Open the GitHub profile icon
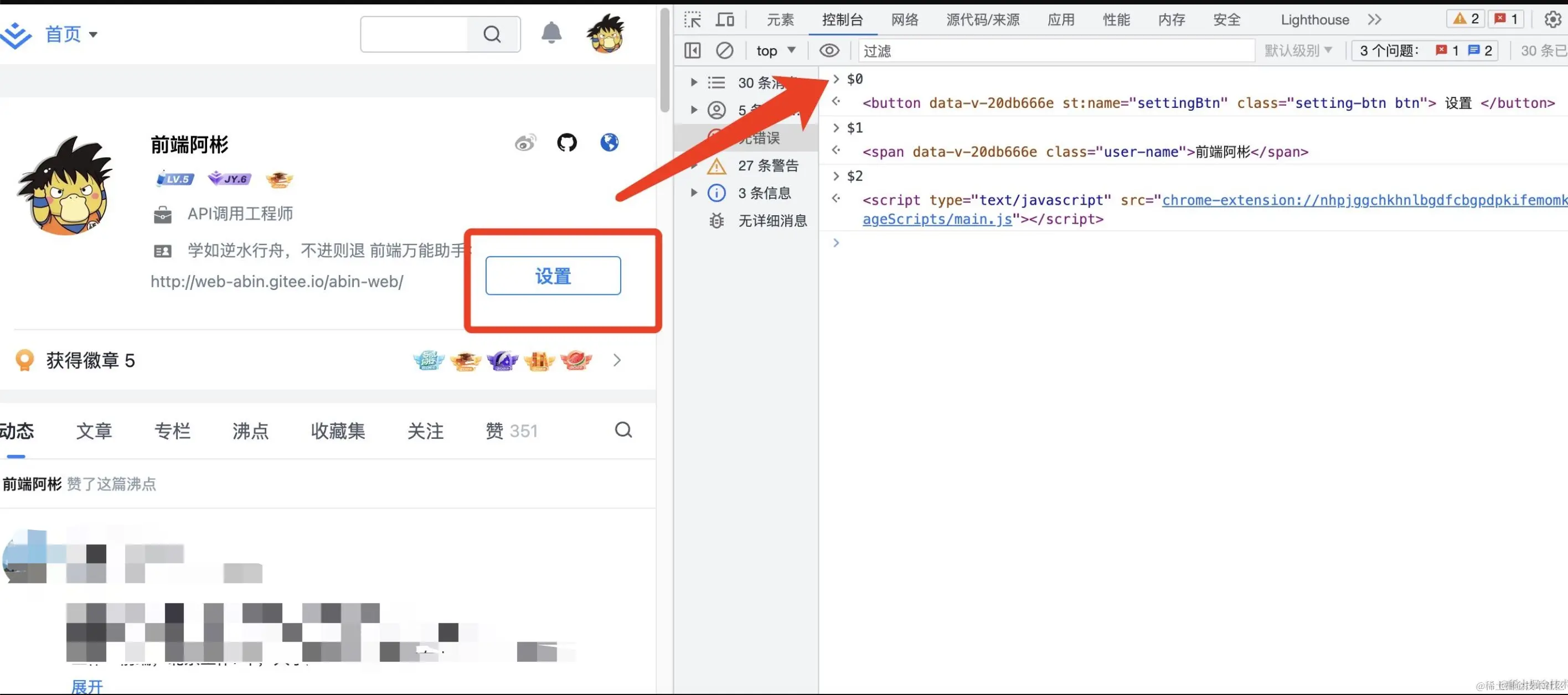The height and width of the screenshot is (695, 1568). pyautogui.click(x=567, y=142)
